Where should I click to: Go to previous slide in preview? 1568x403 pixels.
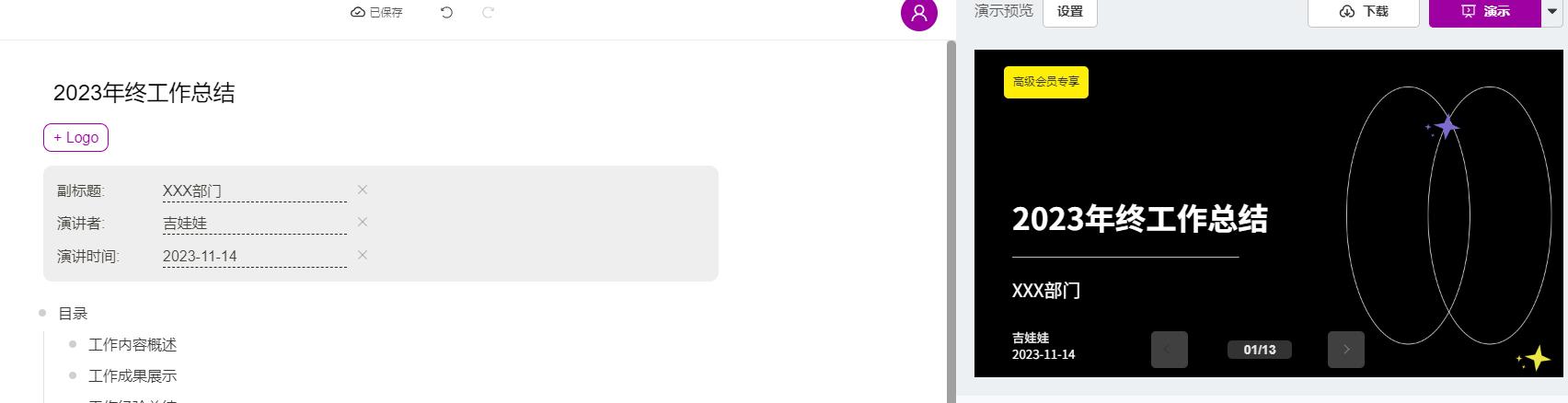click(x=1170, y=350)
